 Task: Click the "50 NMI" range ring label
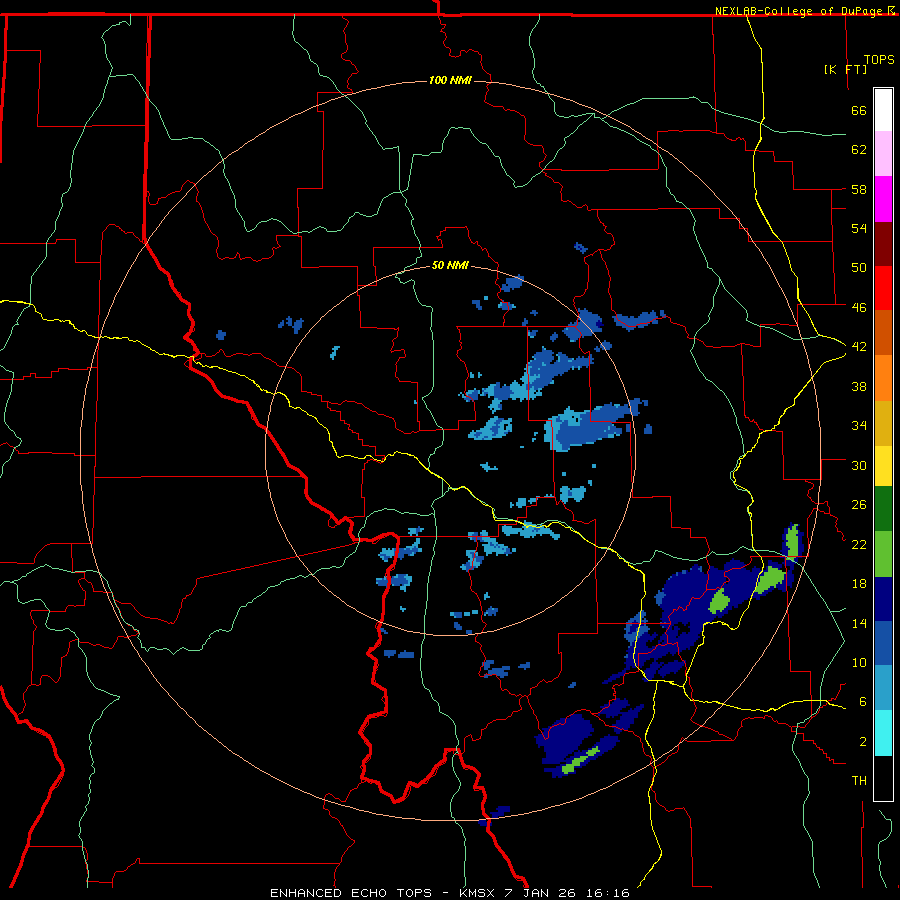point(450,265)
